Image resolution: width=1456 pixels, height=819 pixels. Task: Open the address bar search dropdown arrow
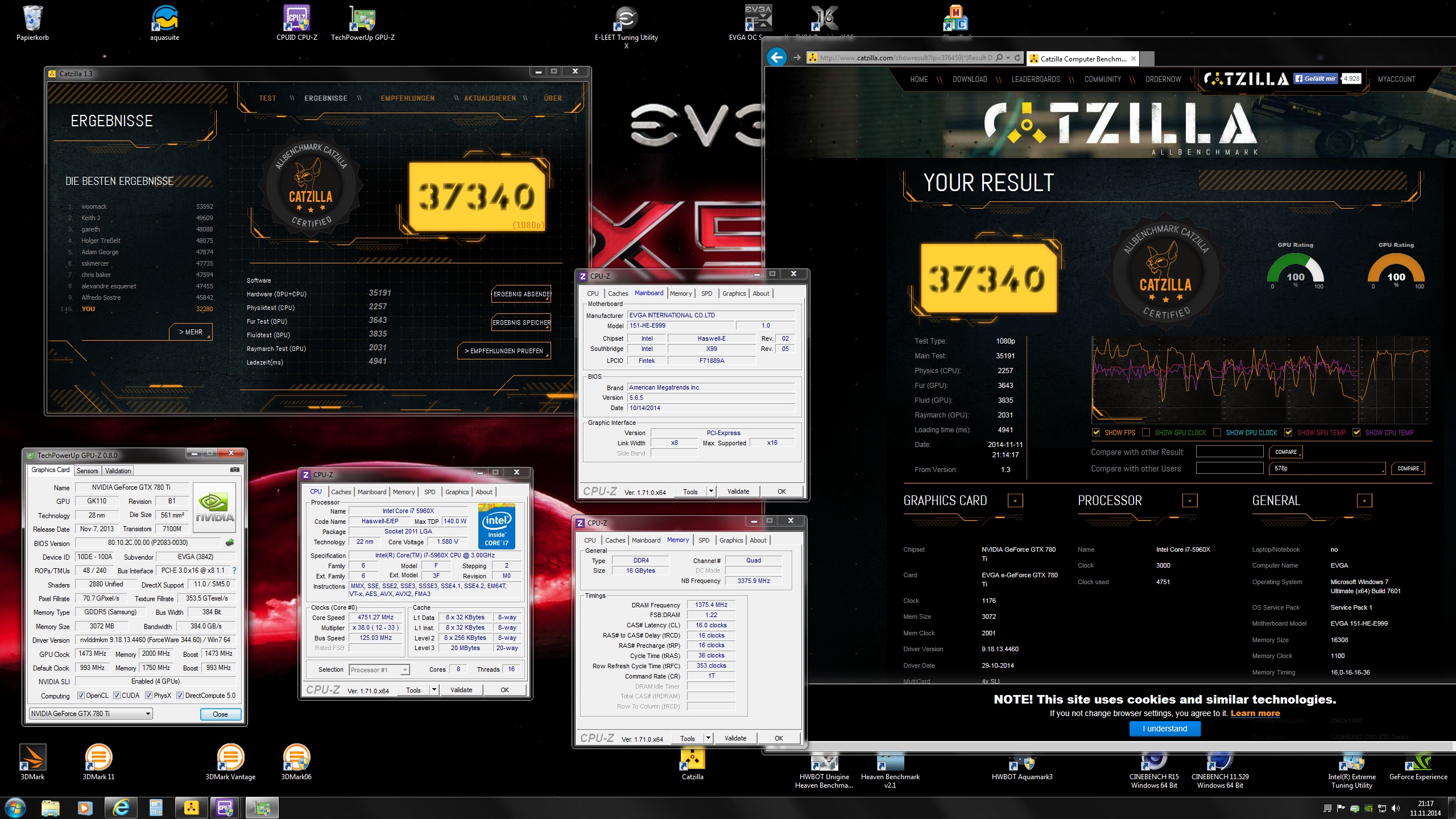1008,57
